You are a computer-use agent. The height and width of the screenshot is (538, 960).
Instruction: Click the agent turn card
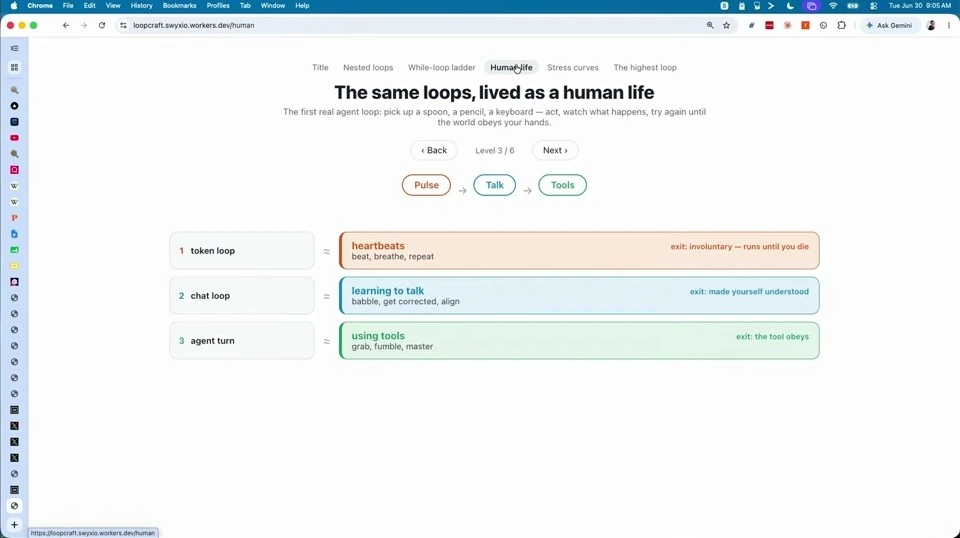point(242,340)
